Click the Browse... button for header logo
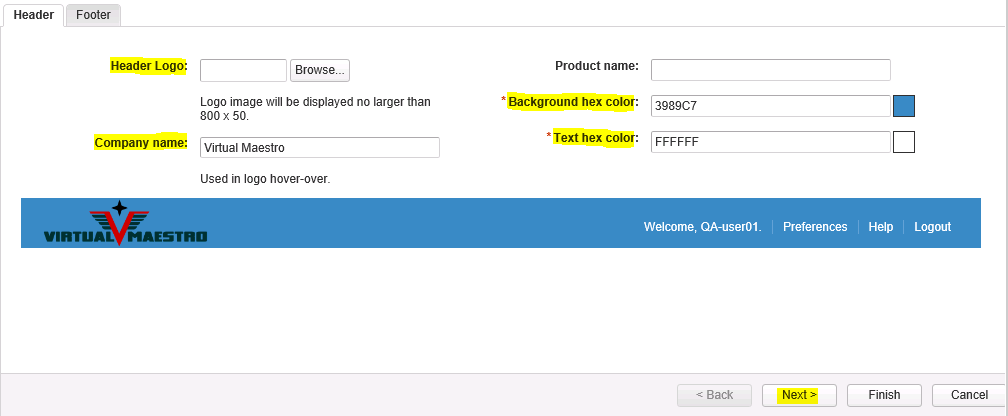 (x=320, y=70)
